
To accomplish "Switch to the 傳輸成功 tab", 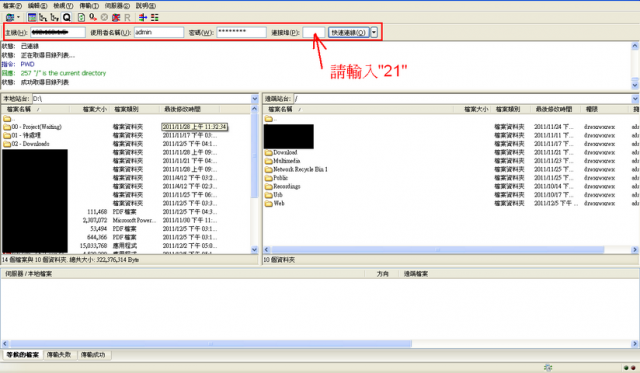I will (93, 355).
